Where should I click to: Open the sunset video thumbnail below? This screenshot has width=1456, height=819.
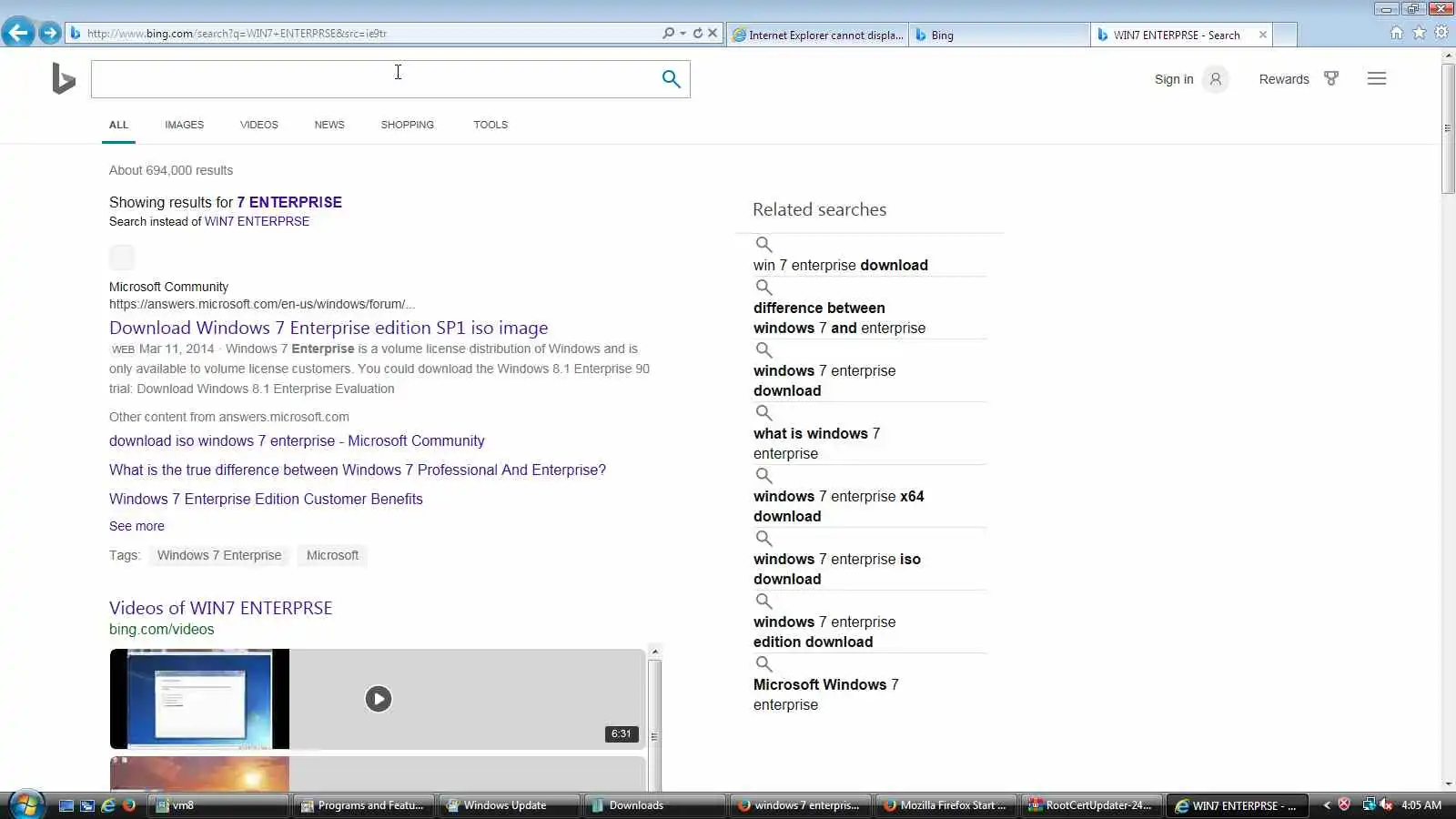coord(199,773)
